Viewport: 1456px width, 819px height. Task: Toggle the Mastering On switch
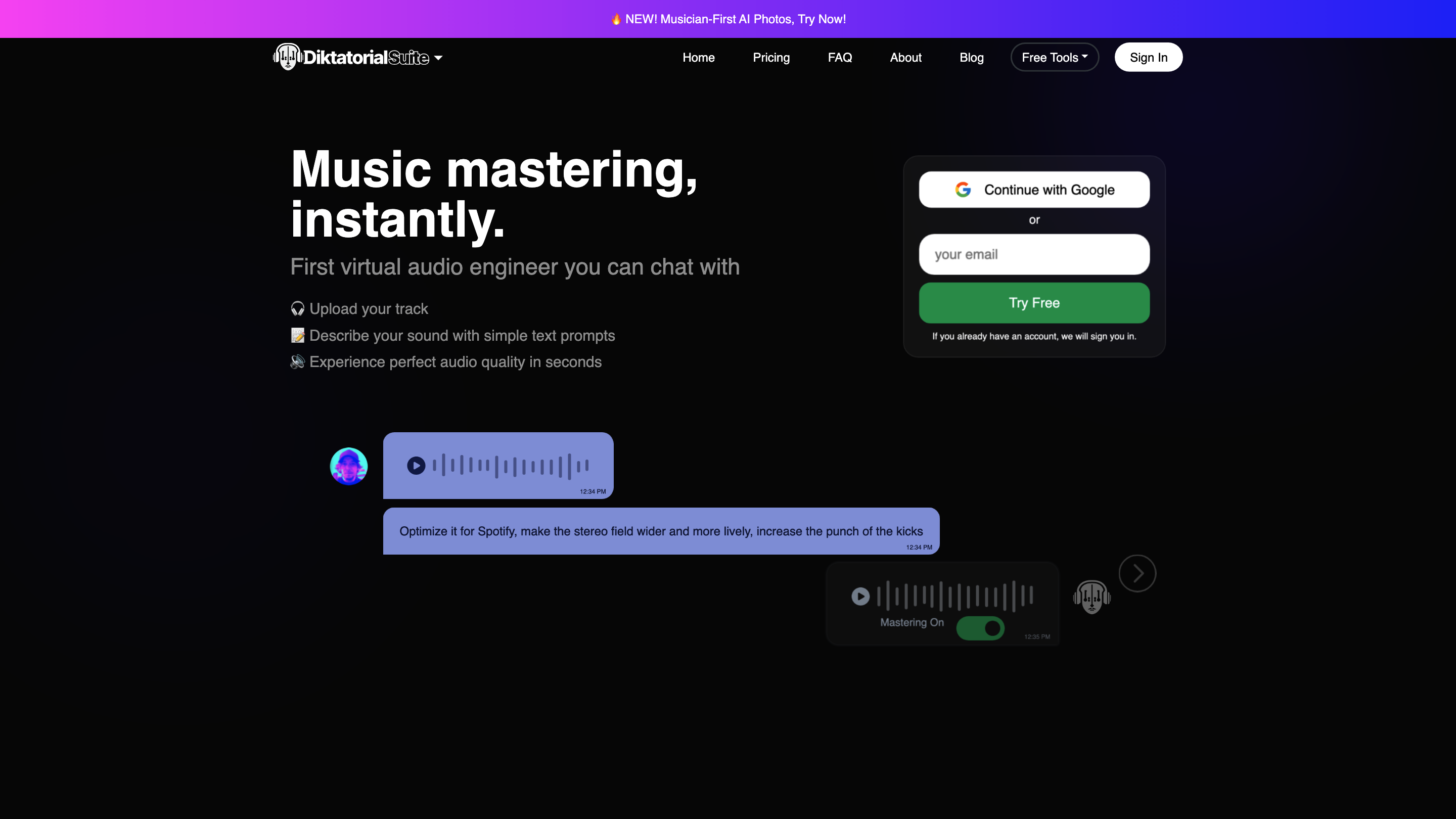[980, 628]
